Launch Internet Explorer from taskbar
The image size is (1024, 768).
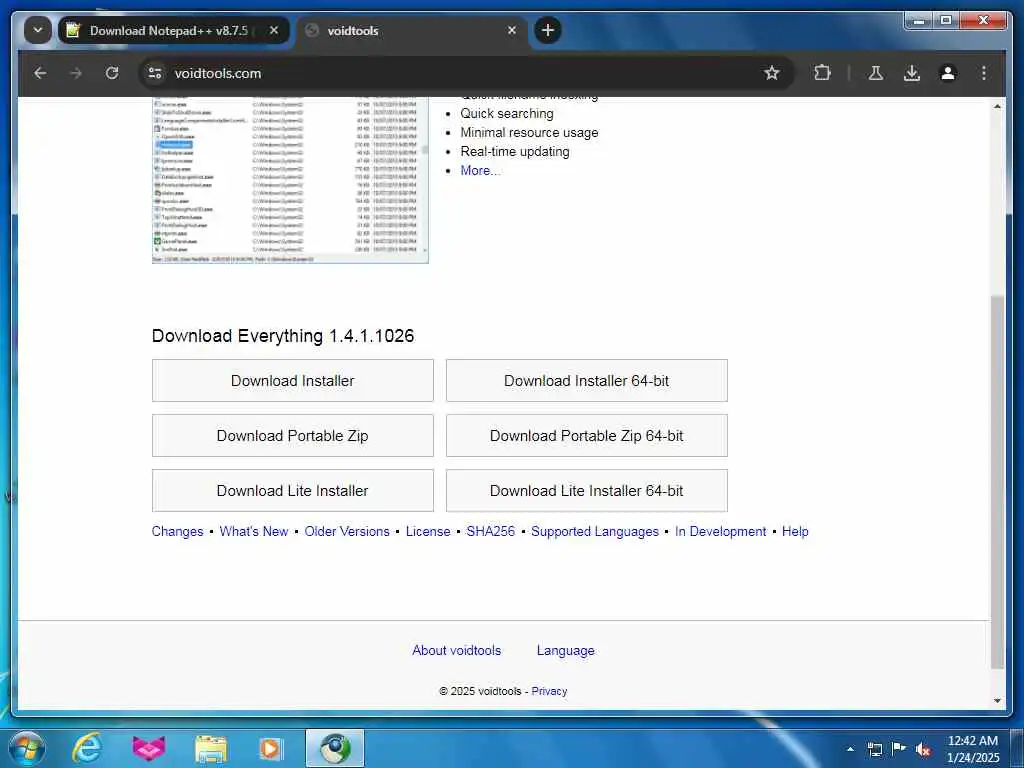87,748
